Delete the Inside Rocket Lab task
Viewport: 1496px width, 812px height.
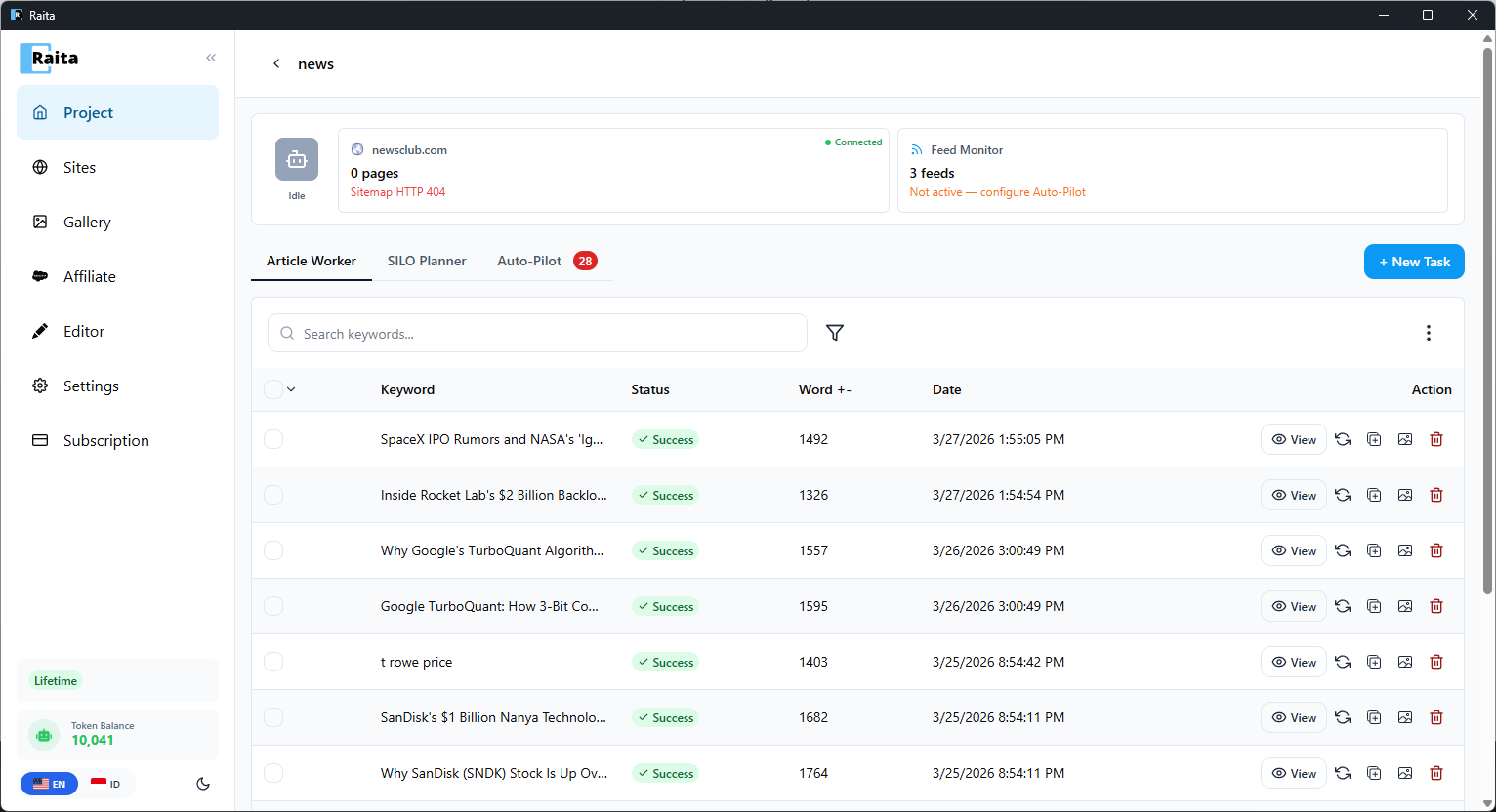1436,495
